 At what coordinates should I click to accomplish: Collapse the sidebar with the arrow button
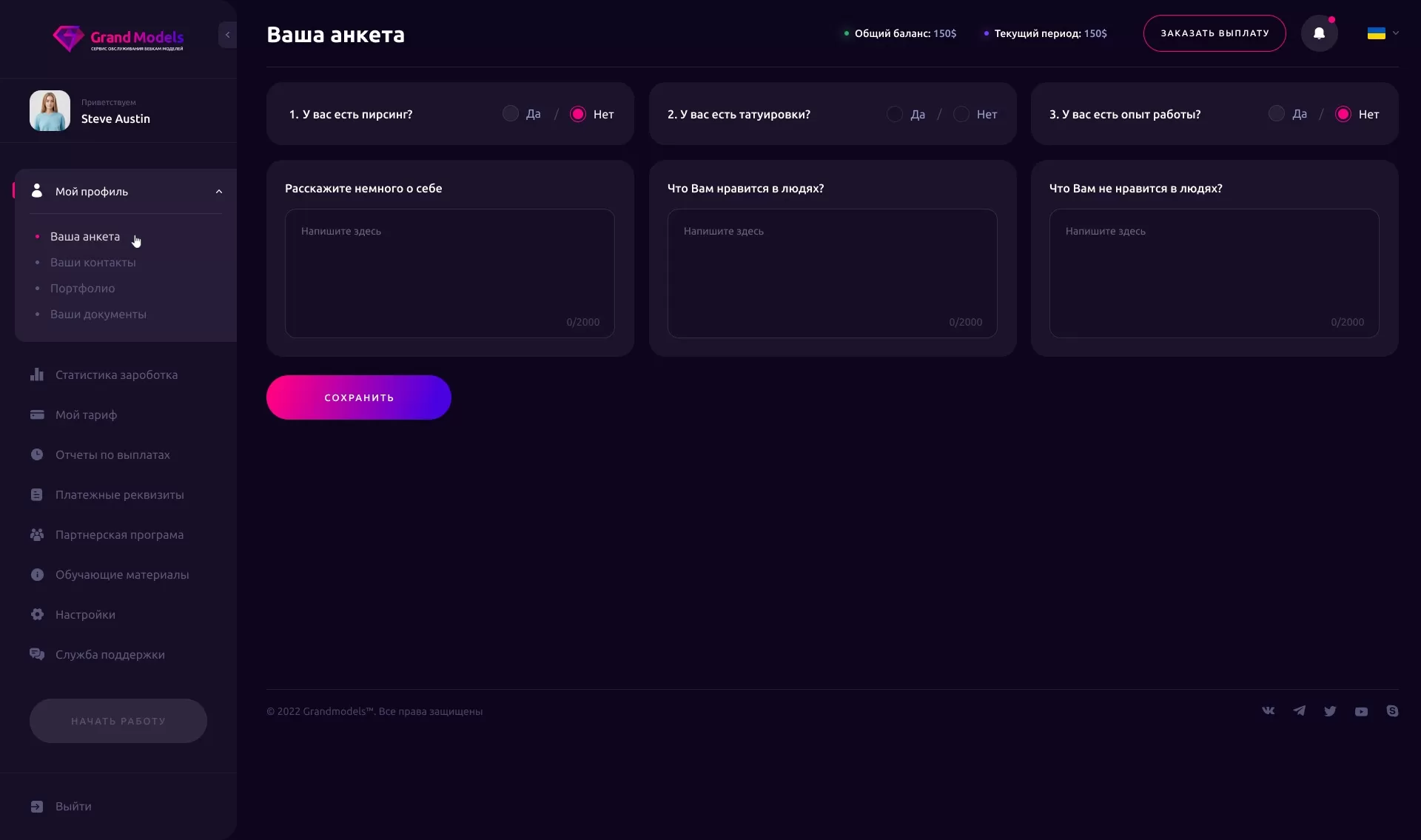coord(227,35)
